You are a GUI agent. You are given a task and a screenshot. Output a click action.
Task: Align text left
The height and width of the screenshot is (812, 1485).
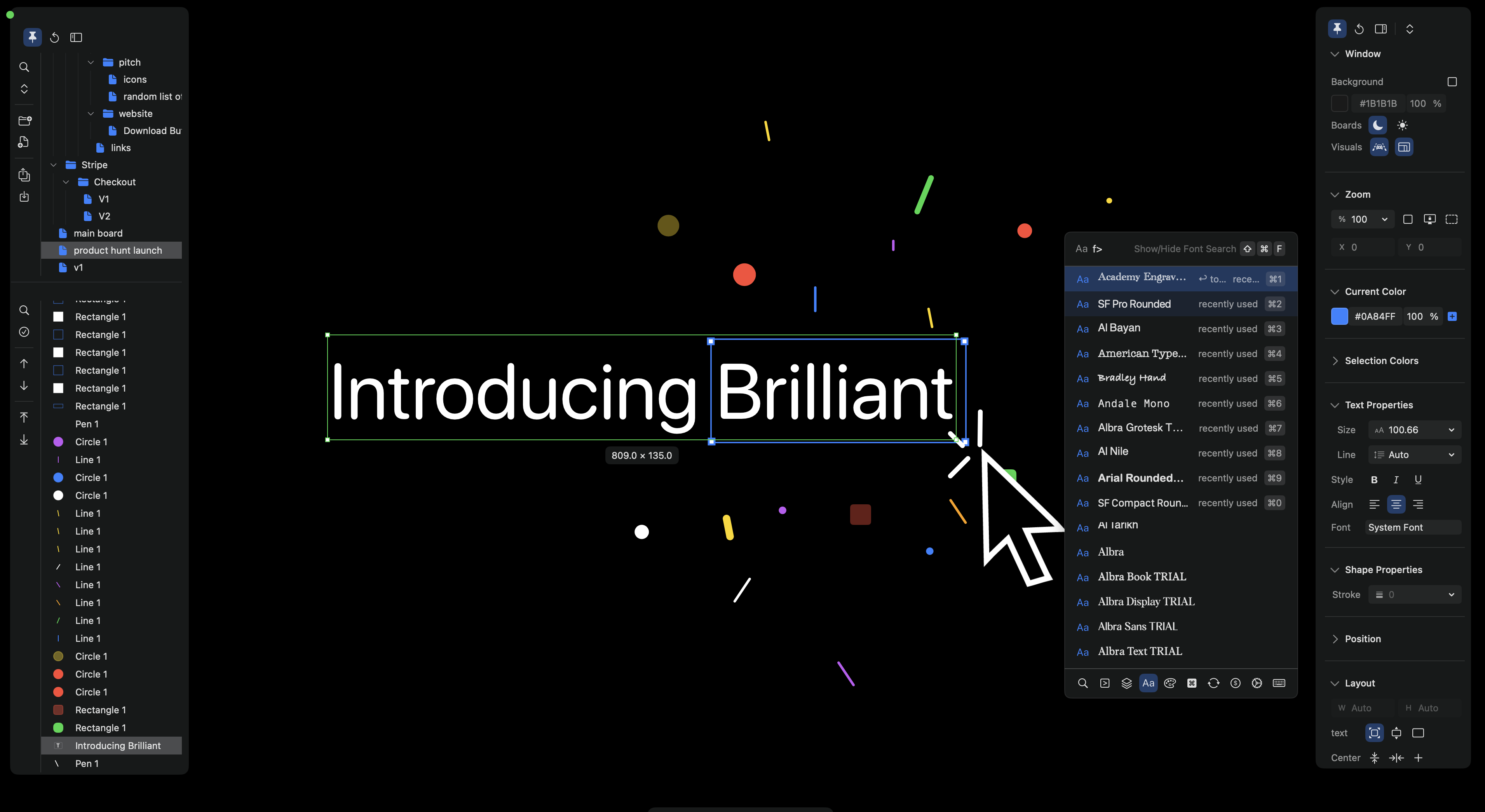[x=1374, y=504]
